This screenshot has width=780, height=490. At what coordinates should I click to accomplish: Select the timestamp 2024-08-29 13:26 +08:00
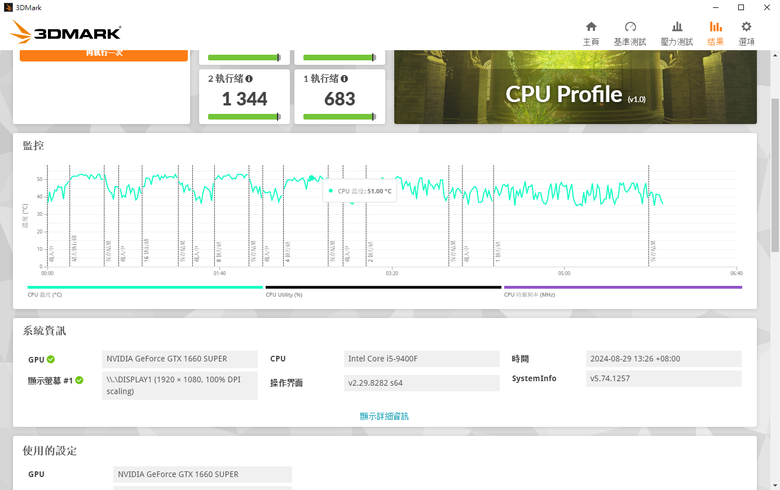point(664,359)
